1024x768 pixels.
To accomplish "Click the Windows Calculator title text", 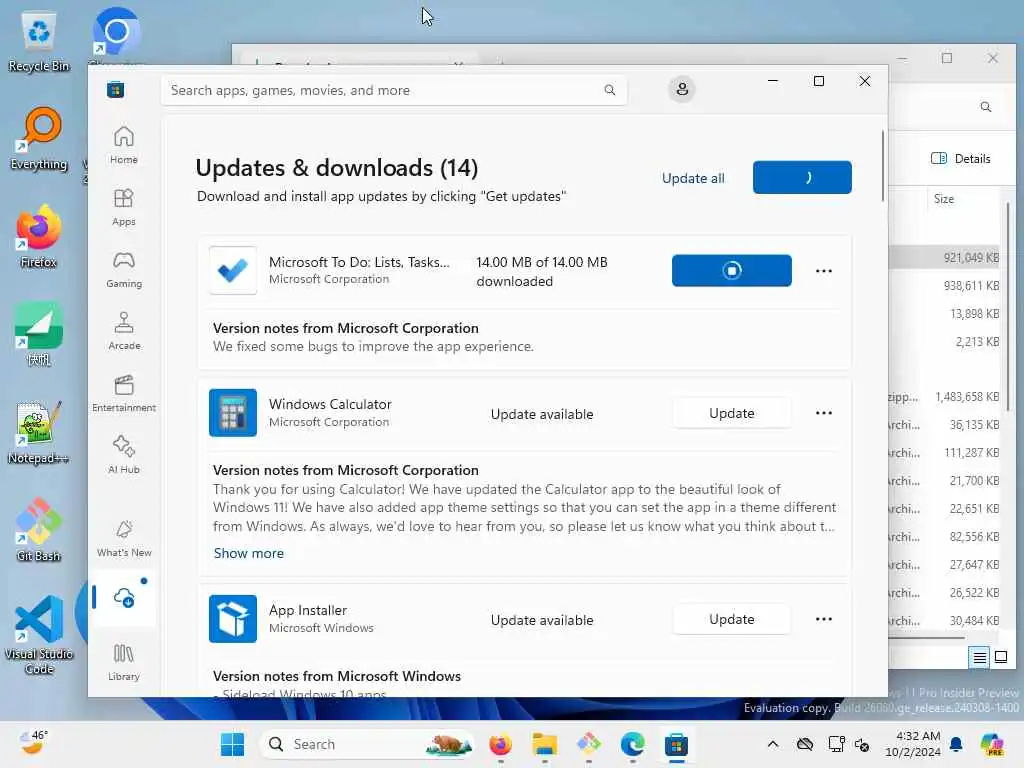I will [330, 404].
